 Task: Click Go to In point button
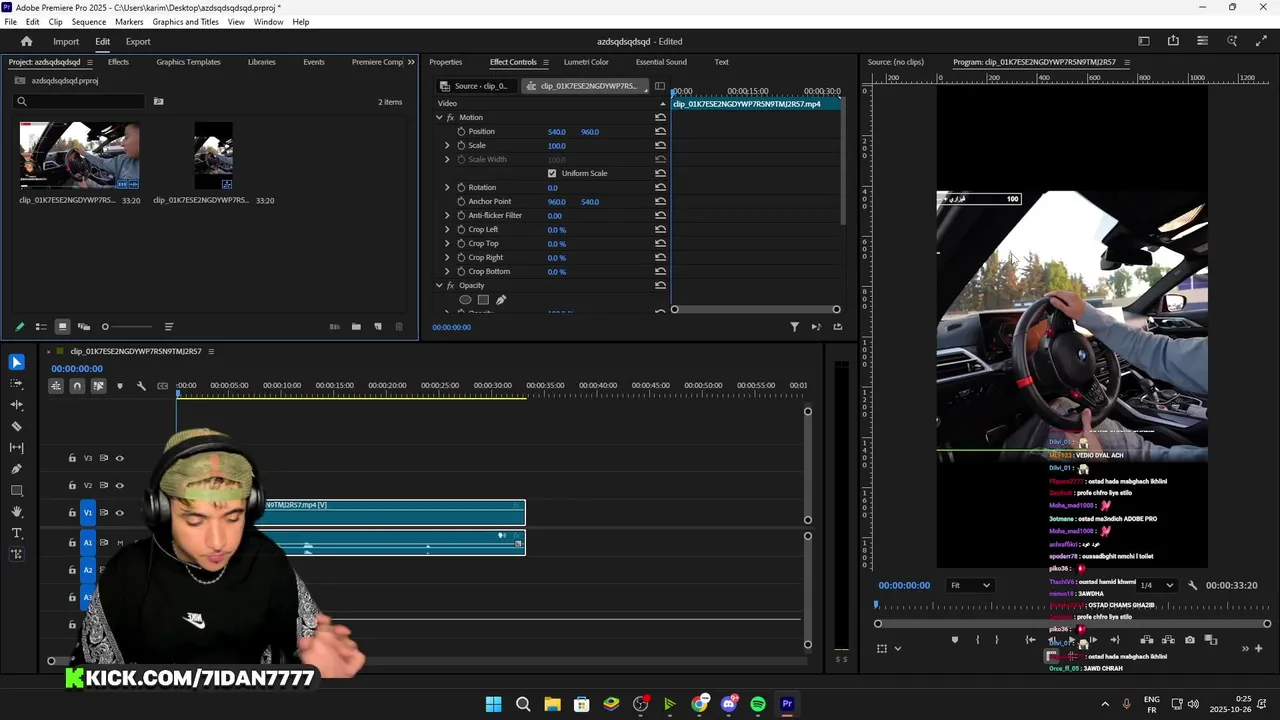pos(1031,640)
